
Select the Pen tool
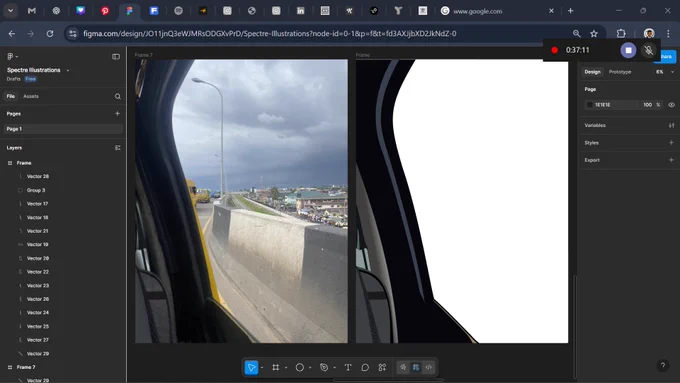coord(324,367)
